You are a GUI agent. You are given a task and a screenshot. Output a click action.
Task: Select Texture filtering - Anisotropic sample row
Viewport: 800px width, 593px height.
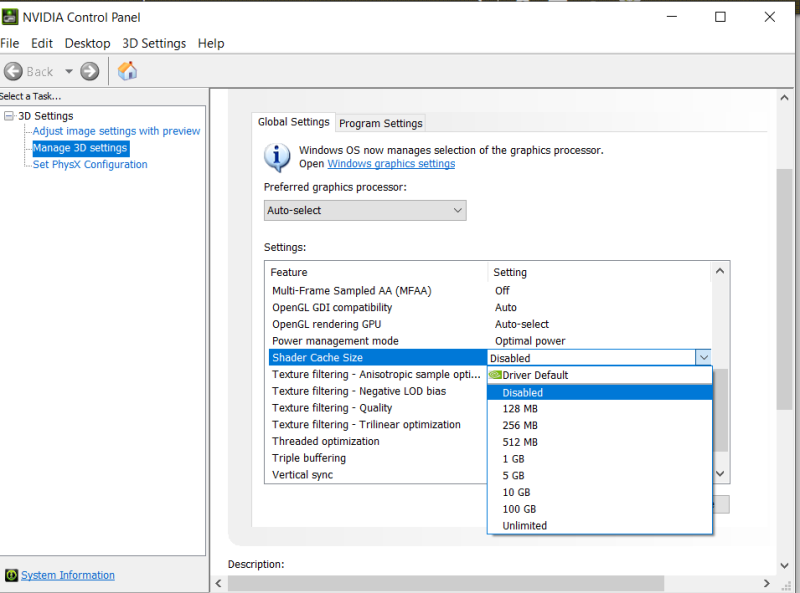tap(378, 375)
